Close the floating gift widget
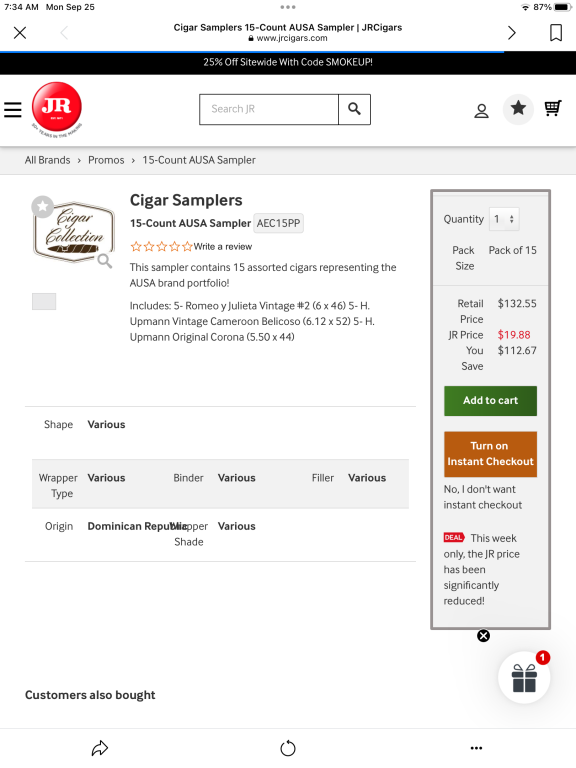 [x=483, y=635]
